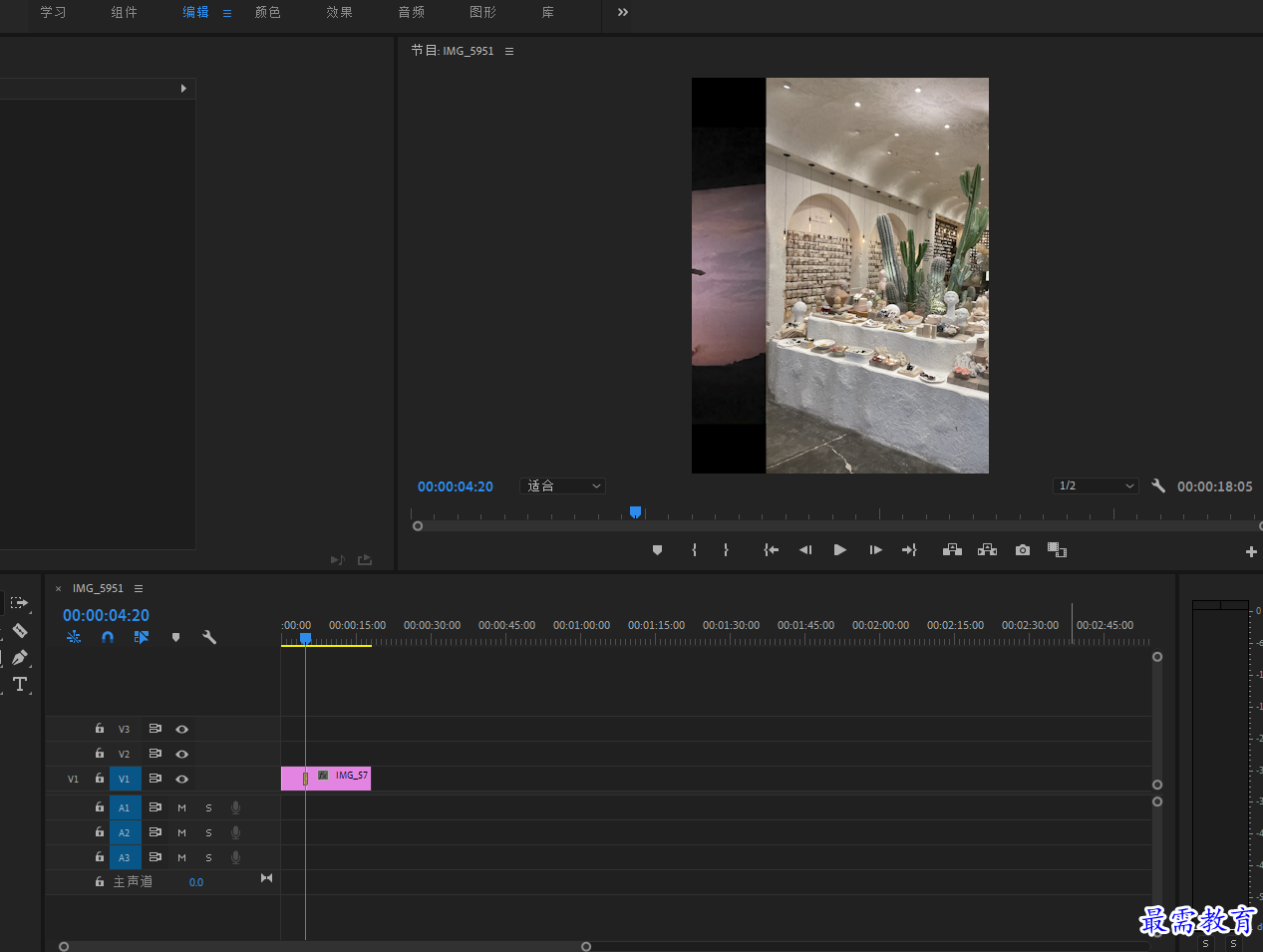Step forward one frame
Screen dimensions: 1263x952
875,550
